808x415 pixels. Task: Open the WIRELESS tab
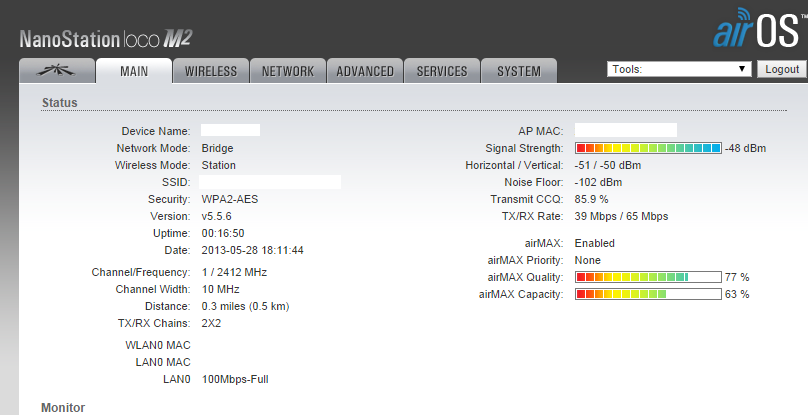click(x=211, y=71)
